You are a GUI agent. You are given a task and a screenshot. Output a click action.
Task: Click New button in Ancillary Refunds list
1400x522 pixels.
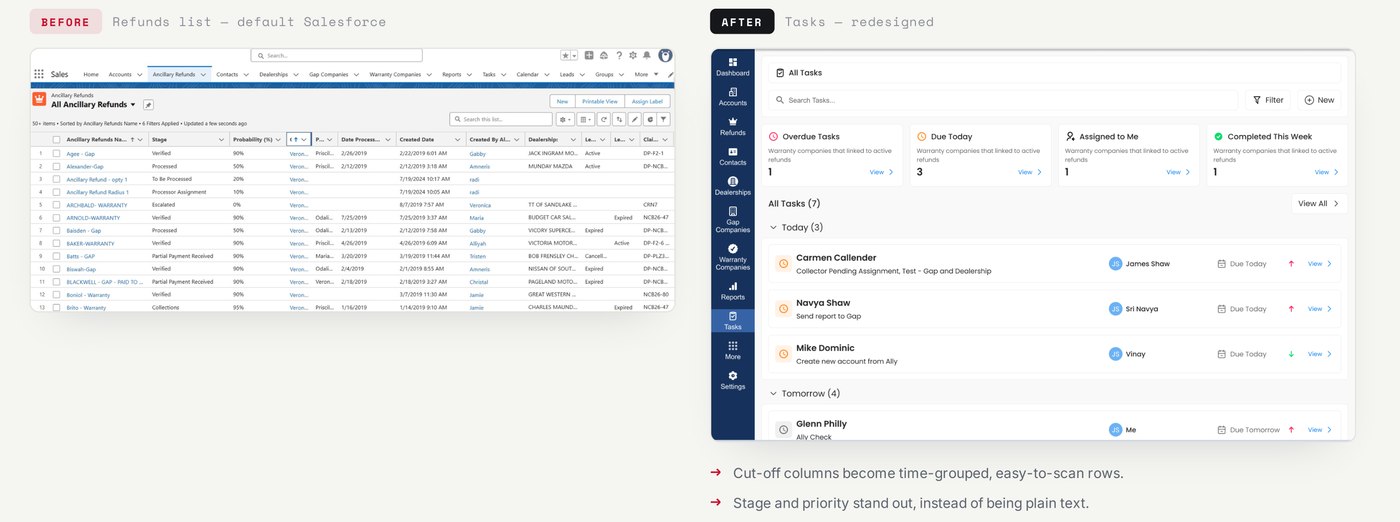[562, 101]
